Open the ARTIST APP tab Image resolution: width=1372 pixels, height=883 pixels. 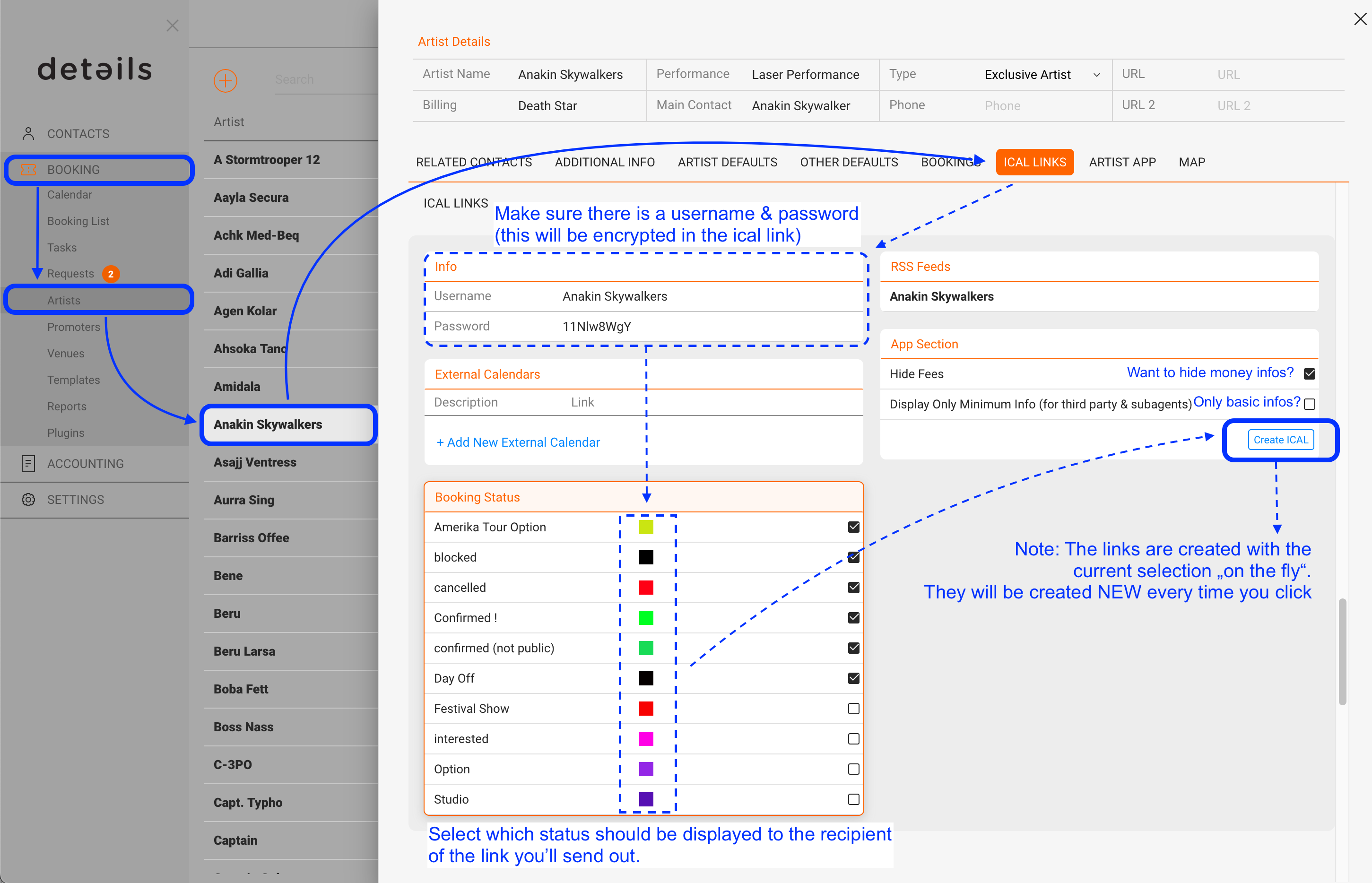(1122, 162)
